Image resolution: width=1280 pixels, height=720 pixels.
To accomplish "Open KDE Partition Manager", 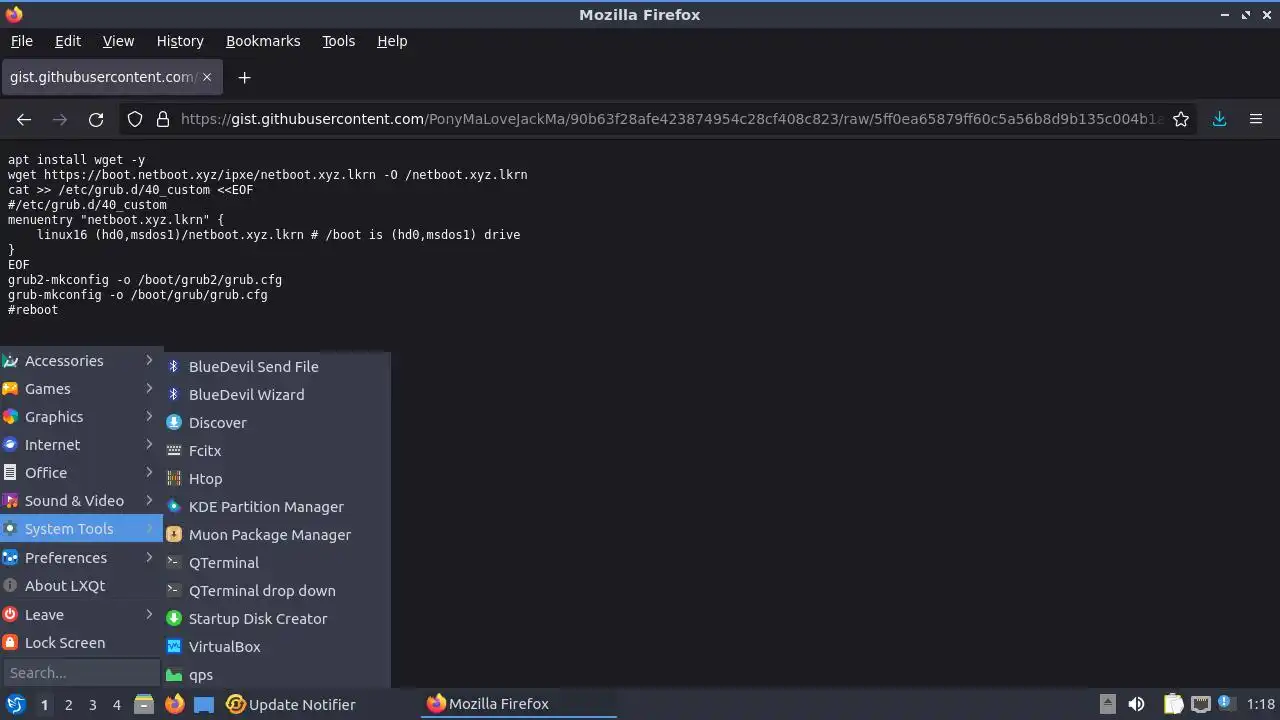I will [x=277, y=507].
